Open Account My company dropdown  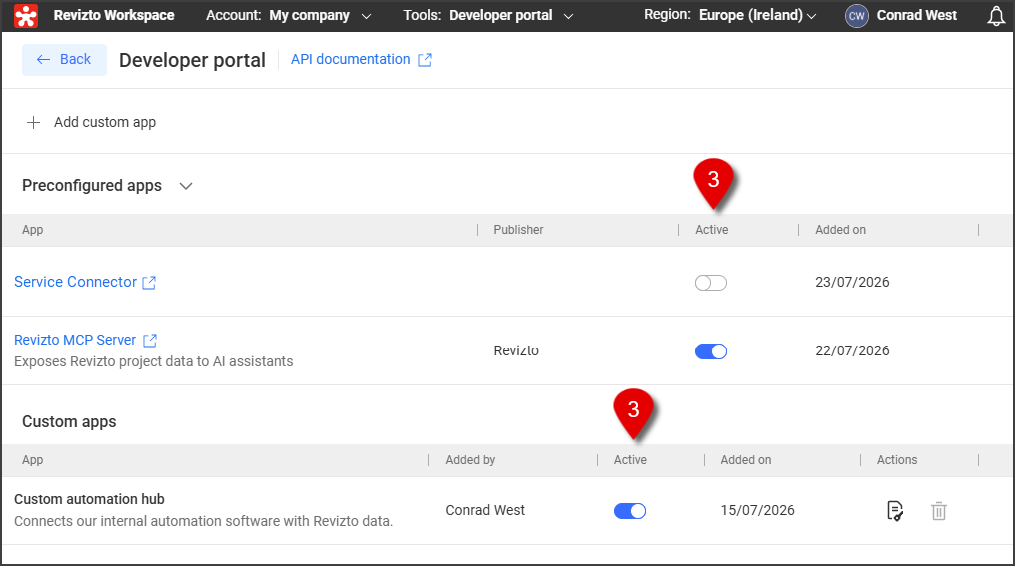[289, 16]
